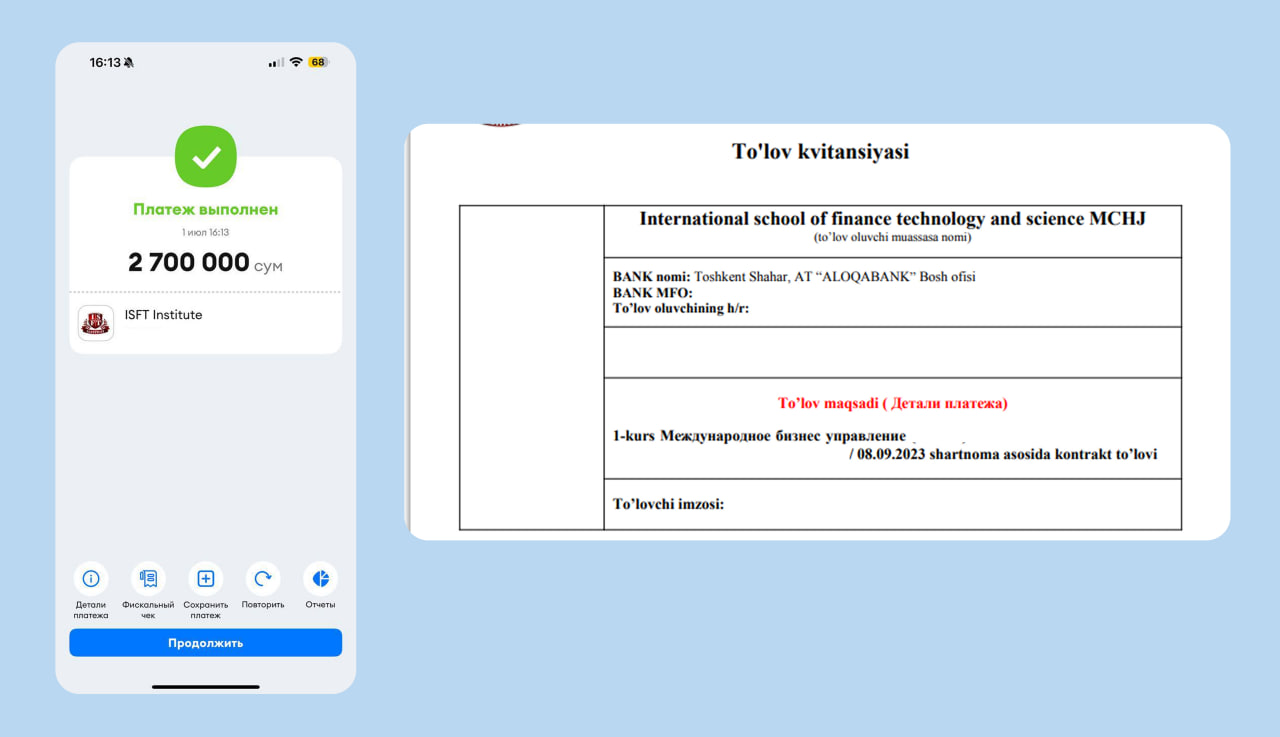This screenshot has width=1280, height=737.
Task: Click the To'lov maqsadi red heading
Action: pyautogui.click(x=892, y=404)
